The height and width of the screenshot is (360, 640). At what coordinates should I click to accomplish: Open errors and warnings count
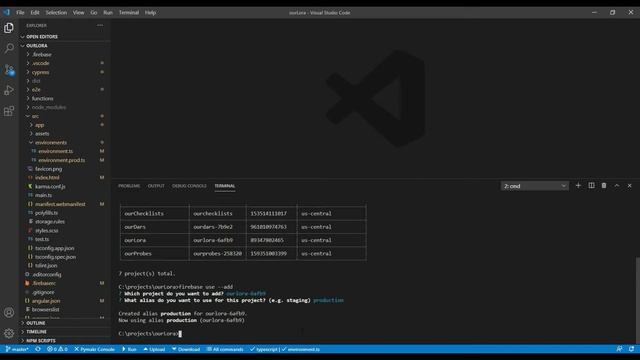(x=57, y=349)
